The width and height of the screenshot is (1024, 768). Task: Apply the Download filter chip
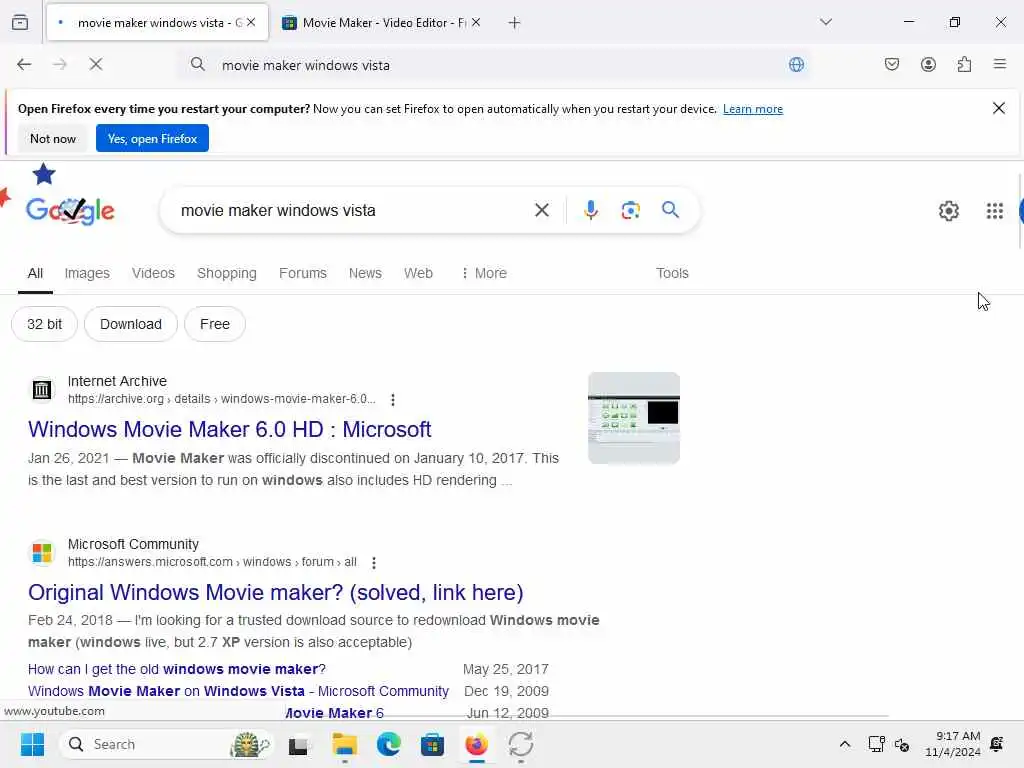pos(131,324)
